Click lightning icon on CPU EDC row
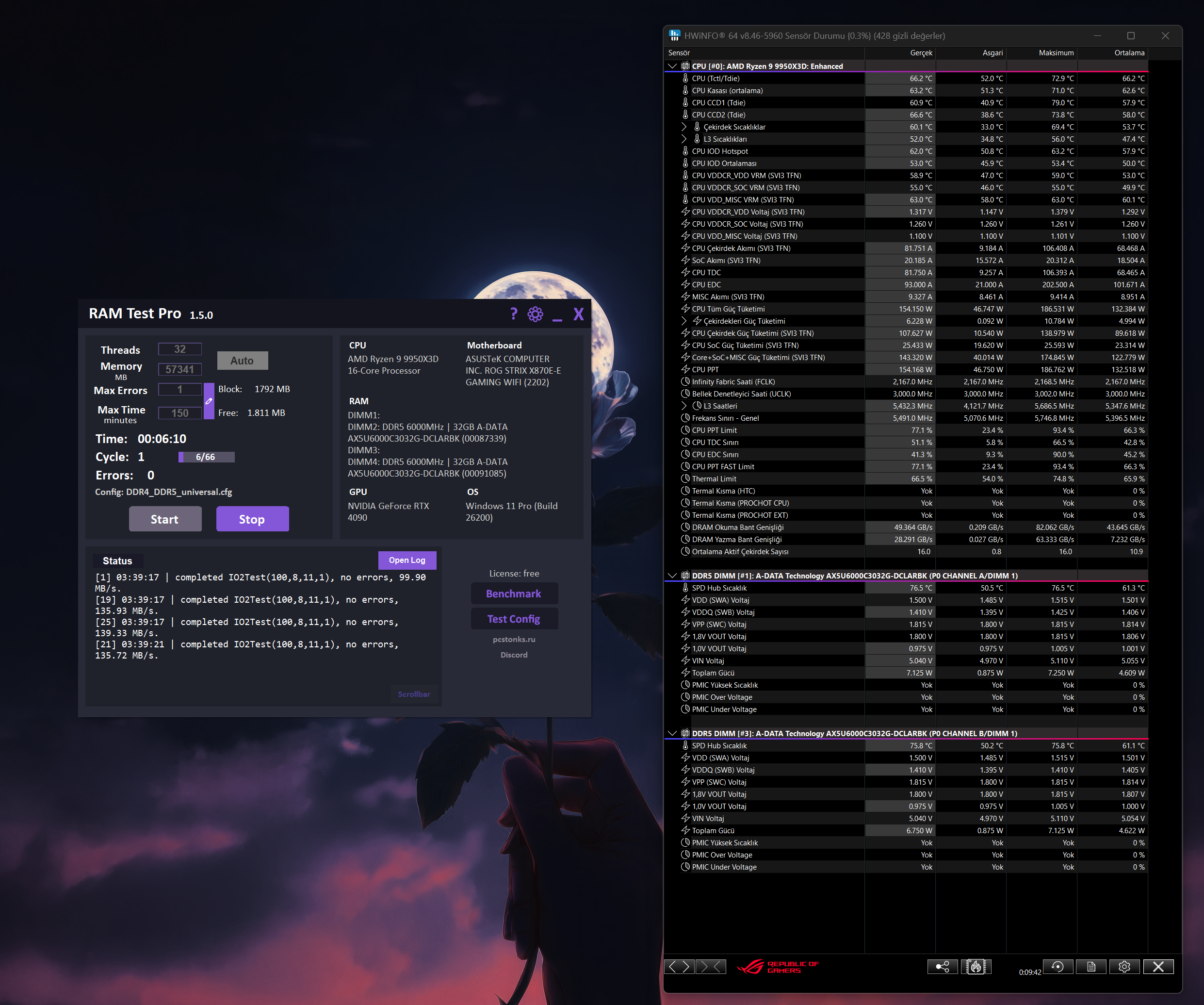1204x1005 pixels. pyautogui.click(x=685, y=284)
